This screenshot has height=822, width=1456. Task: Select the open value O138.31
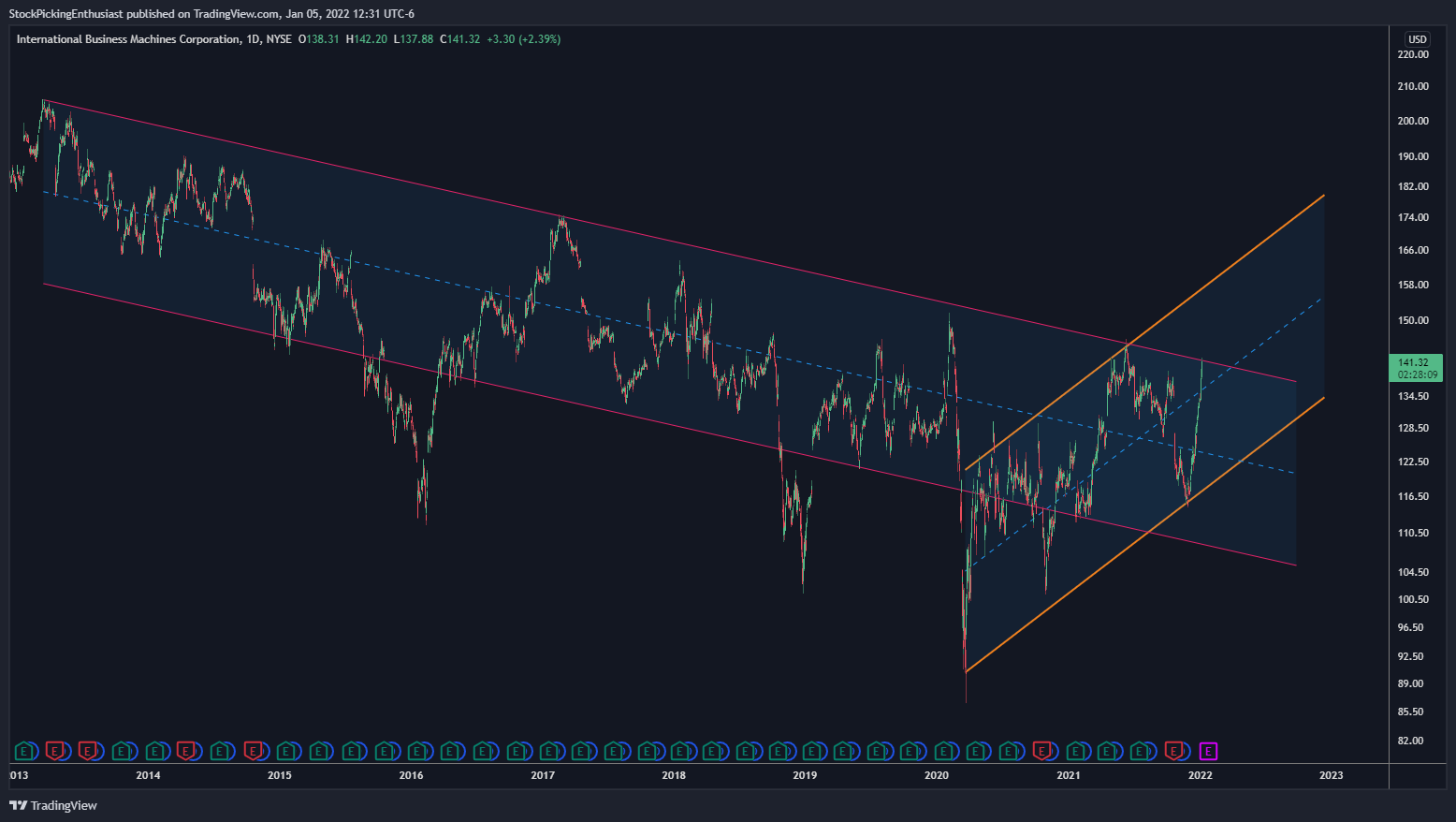pyautogui.click(x=319, y=39)
